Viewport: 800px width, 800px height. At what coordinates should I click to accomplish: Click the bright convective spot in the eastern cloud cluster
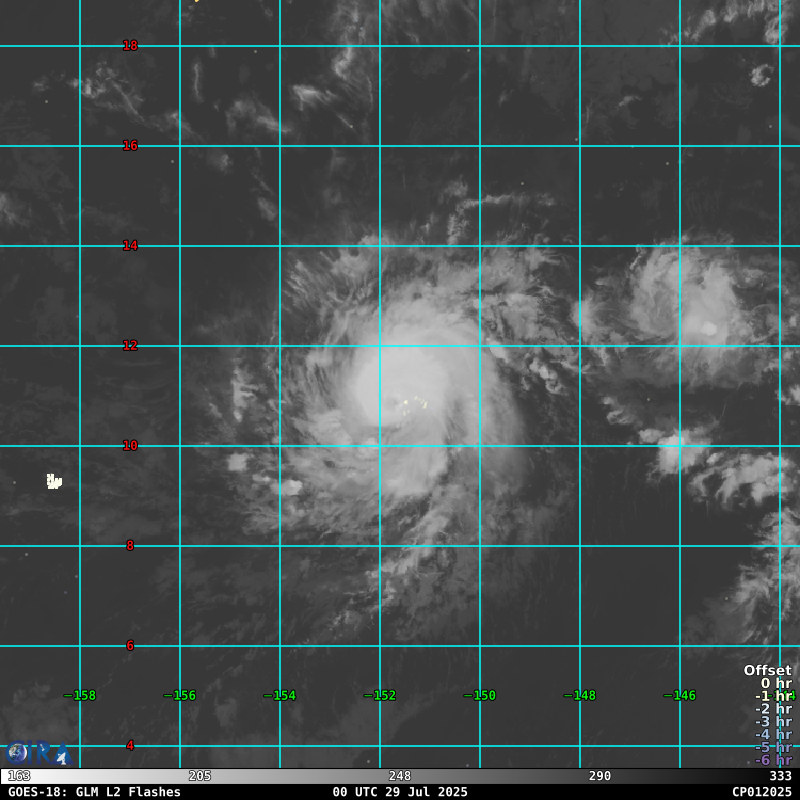[x=709, y=328]
